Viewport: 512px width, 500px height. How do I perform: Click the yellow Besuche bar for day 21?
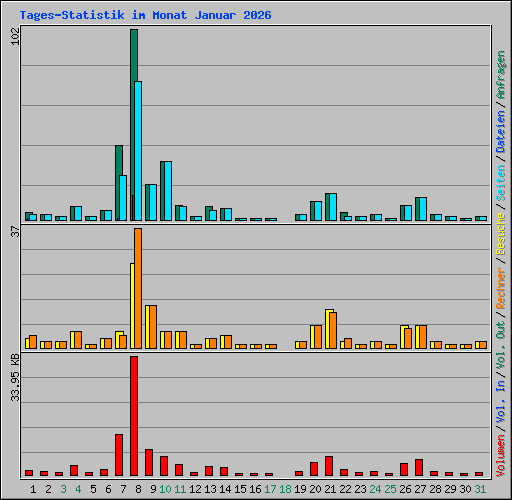(327, 329)
